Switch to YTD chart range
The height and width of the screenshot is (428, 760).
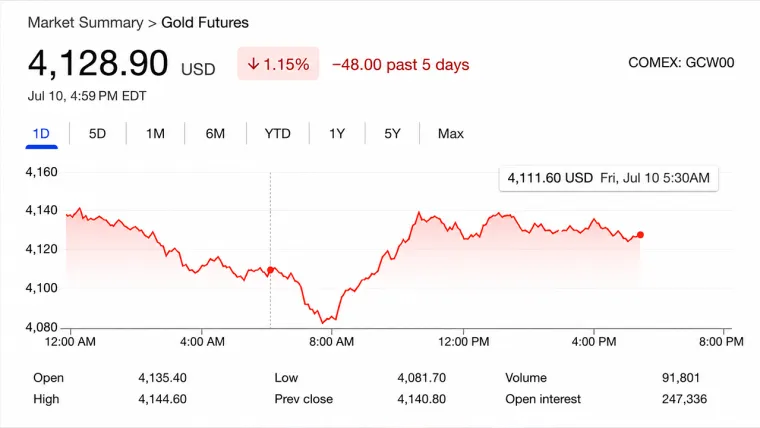pos(277,134)
